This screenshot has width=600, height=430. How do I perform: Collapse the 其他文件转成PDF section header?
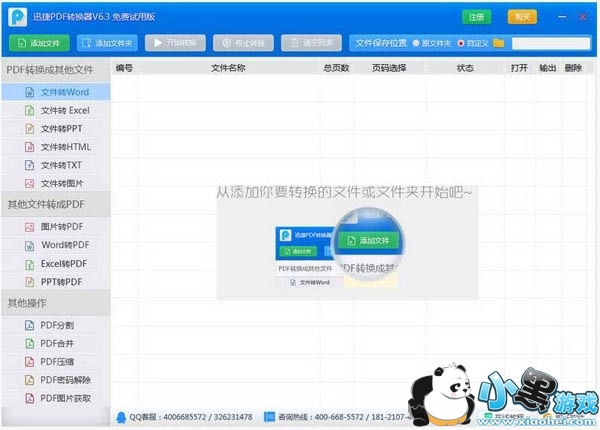click(56, 204)
